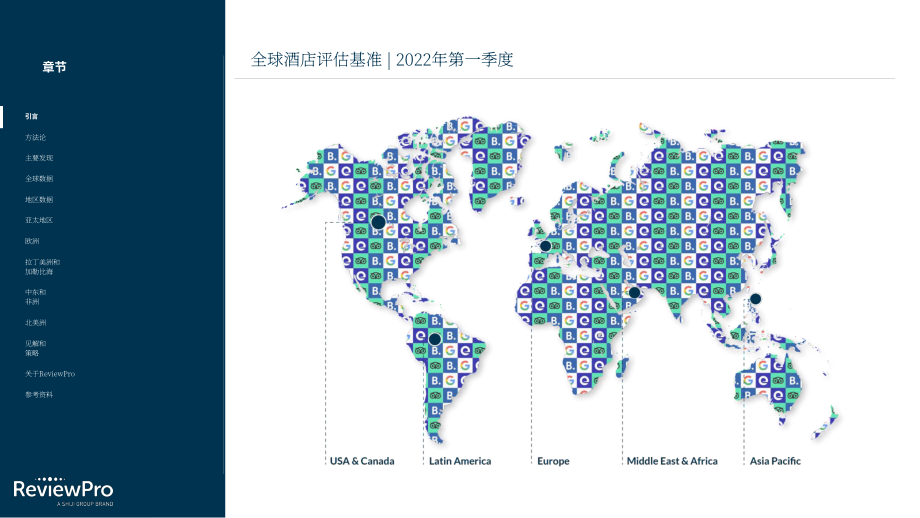Click the Middle East & Africa marker dot

click(x=634, y=292)
